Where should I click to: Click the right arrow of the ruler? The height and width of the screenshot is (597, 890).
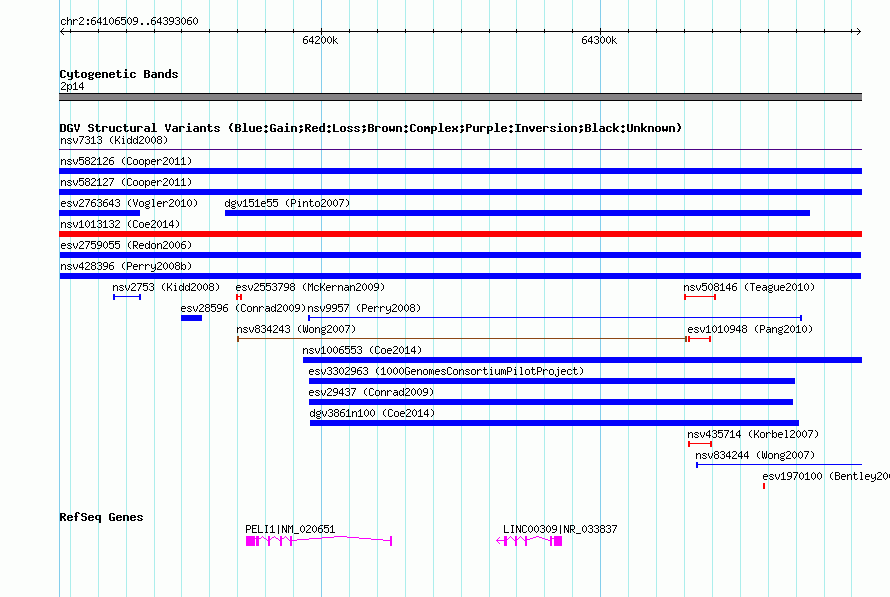858,31
